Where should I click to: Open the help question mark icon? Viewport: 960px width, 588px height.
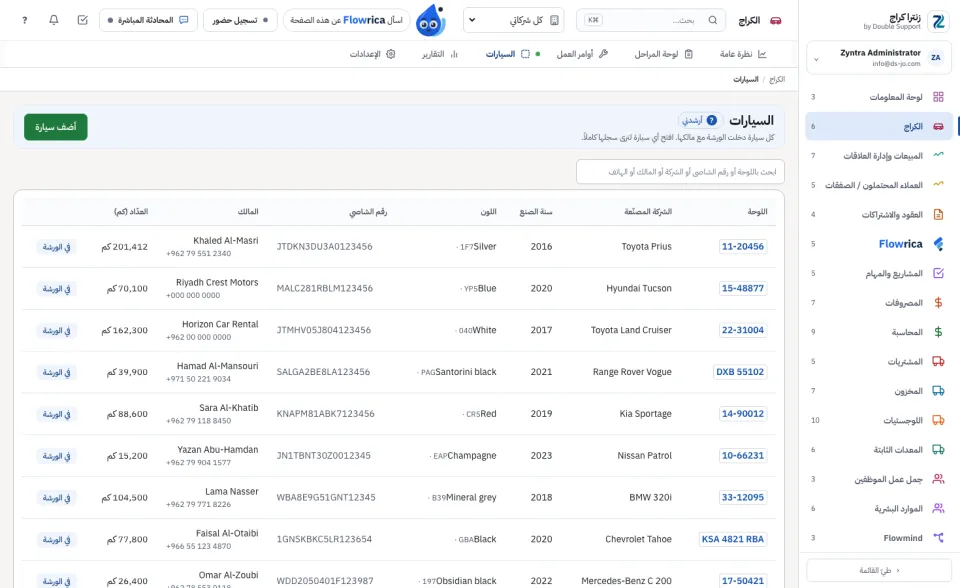coord(24,20)
